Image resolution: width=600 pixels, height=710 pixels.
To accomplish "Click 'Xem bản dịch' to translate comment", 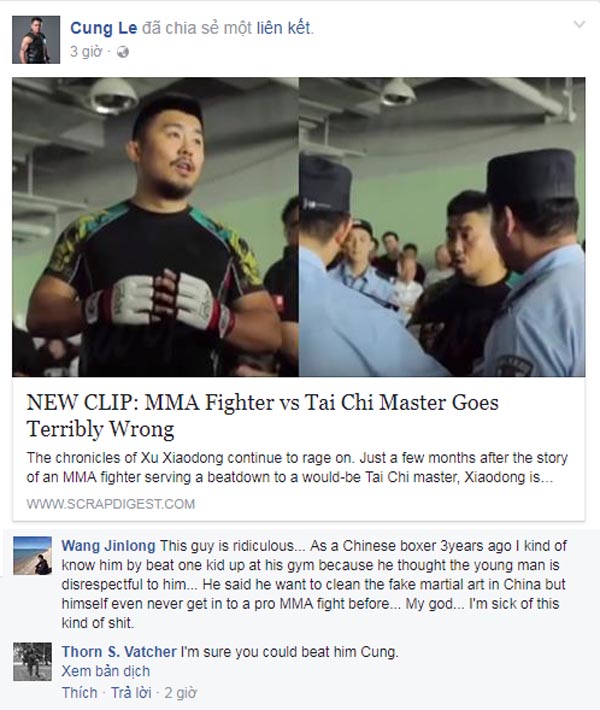I will (106, 671).
